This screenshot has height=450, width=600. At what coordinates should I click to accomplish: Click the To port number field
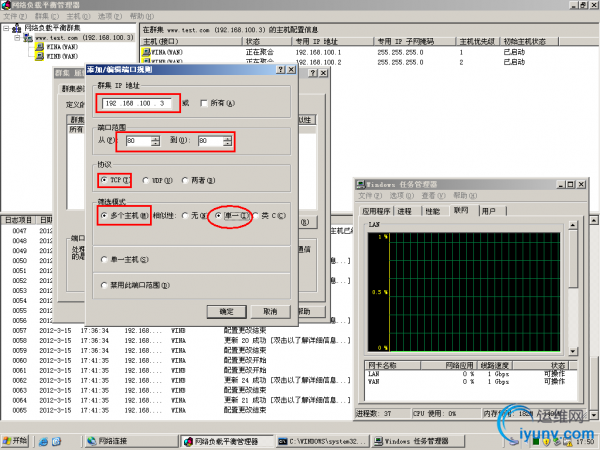[210, 141]
